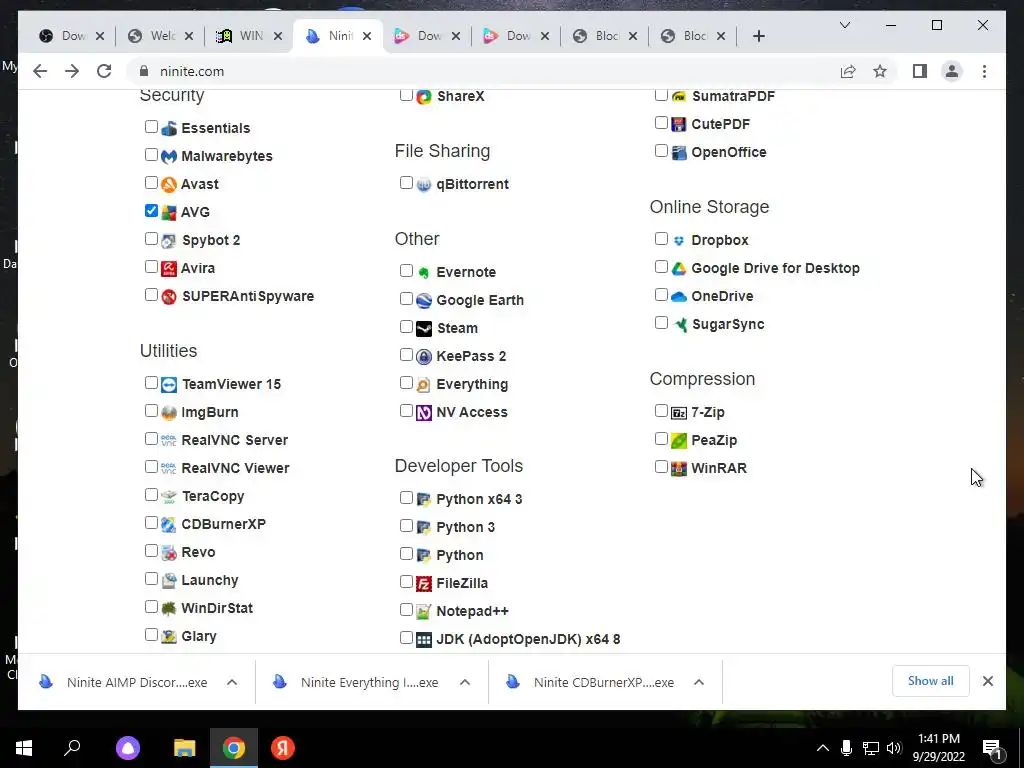
Task: Close the Ninite tab
Action: (367, 36)
